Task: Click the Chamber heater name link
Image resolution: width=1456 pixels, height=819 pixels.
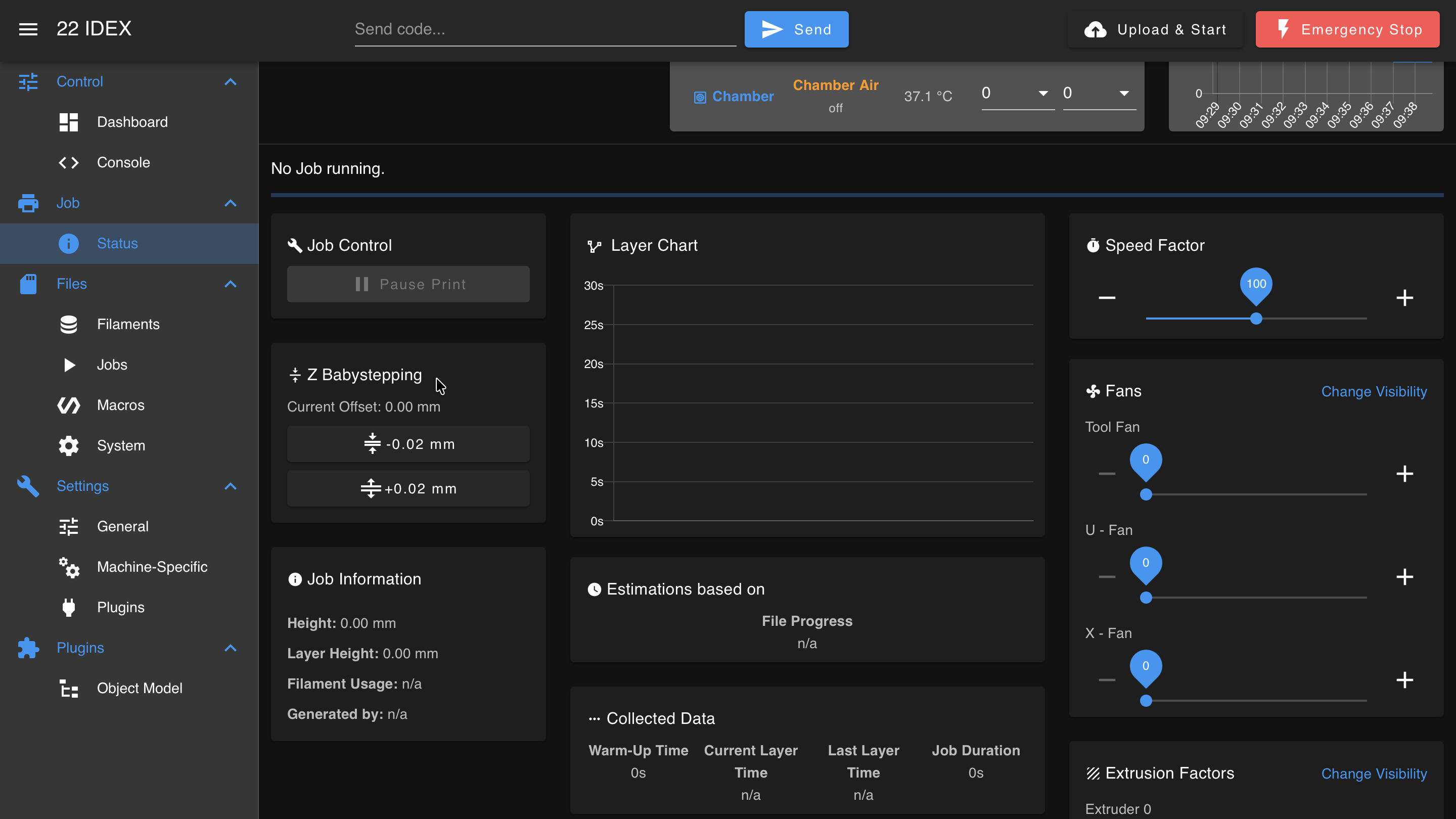Action: [x=743, y=97]
